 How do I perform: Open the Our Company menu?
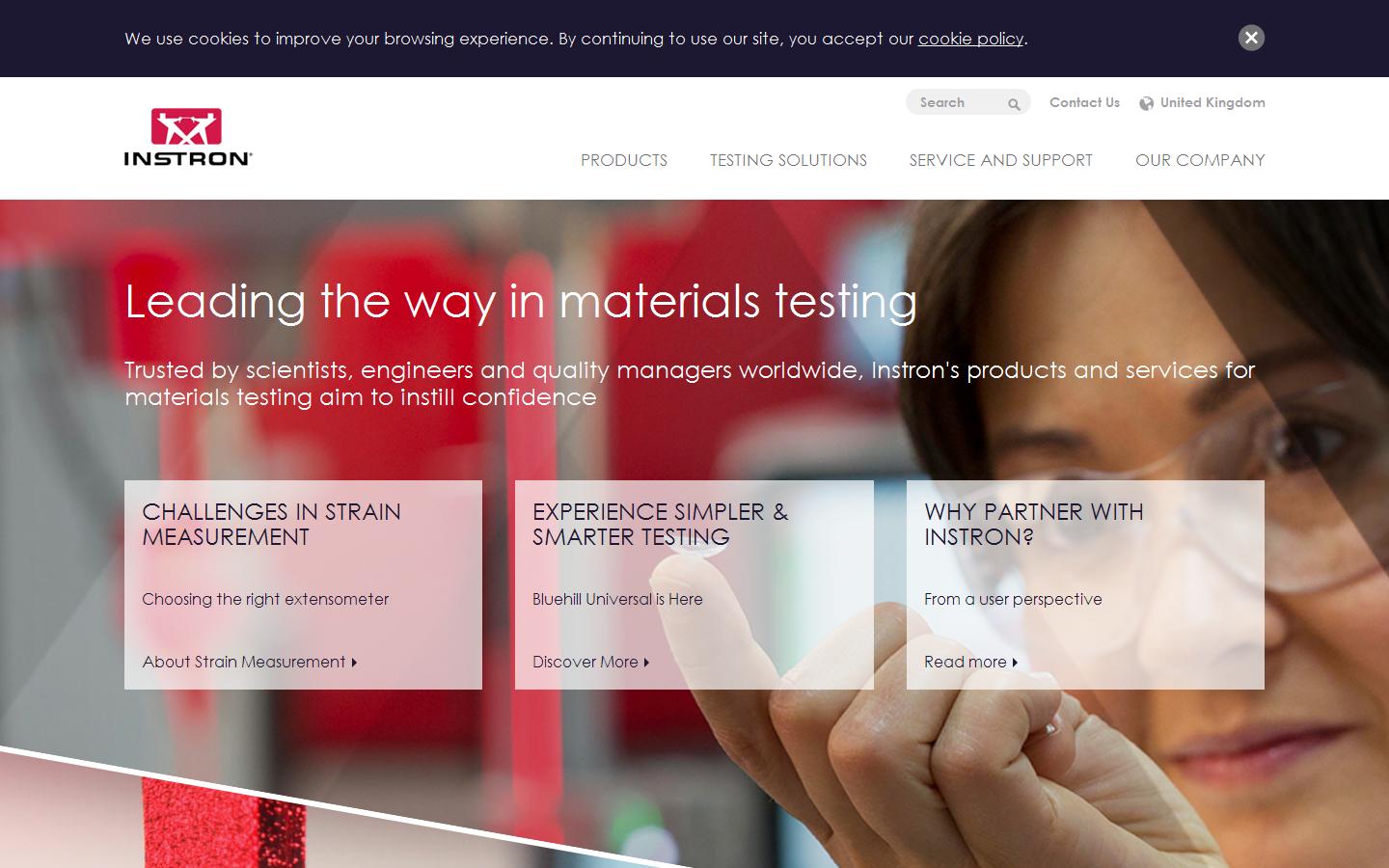coord(1199,160)
